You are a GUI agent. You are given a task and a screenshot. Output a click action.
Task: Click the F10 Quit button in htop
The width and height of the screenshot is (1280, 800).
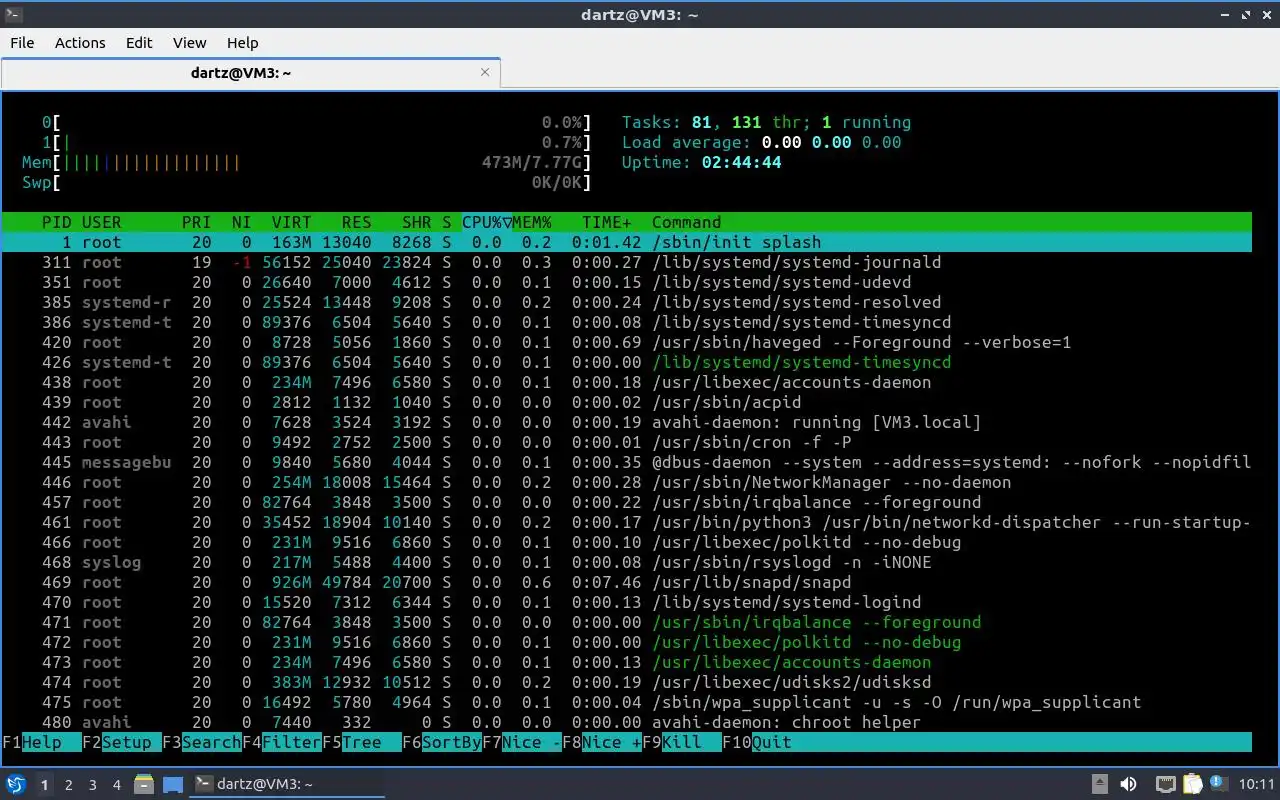coord(757,742)
